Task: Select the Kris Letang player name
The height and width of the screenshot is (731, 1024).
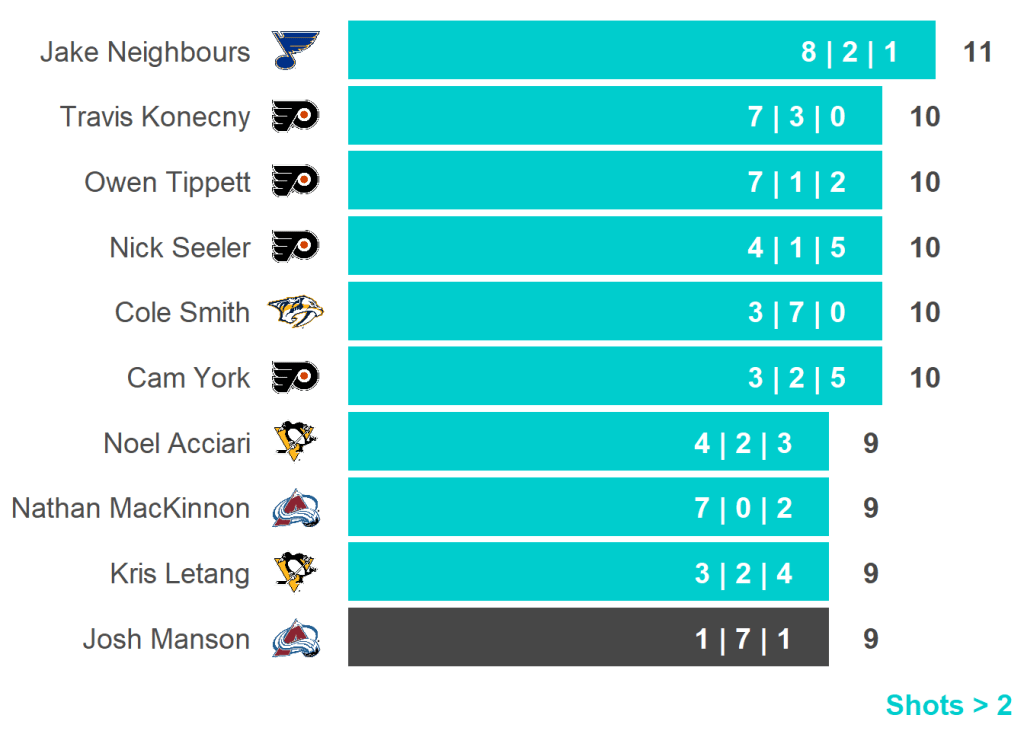Action: click(x=180, y=574)
